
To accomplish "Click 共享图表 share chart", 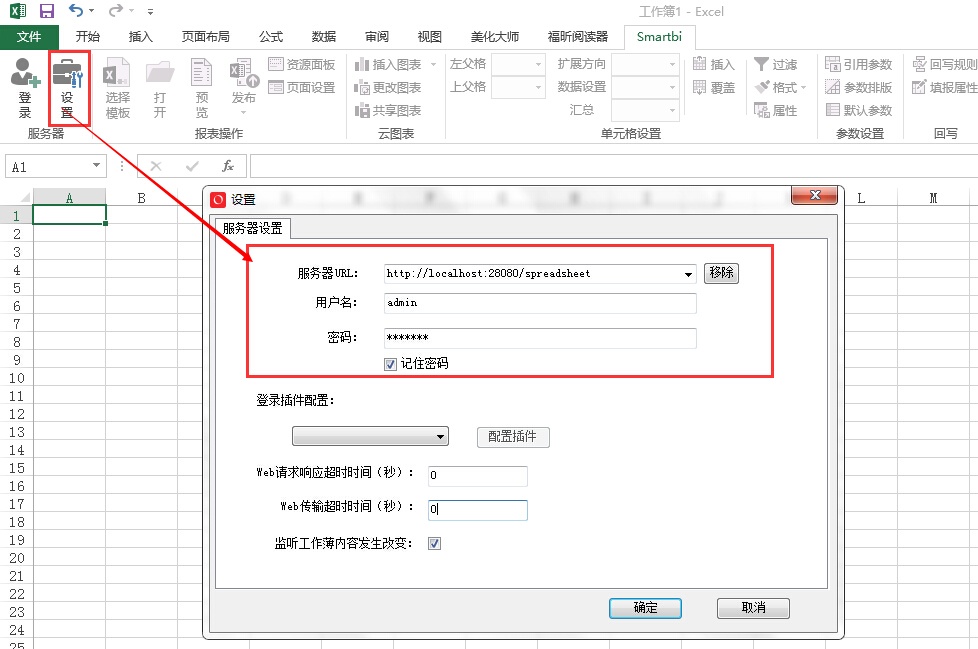I will (388, 110).
